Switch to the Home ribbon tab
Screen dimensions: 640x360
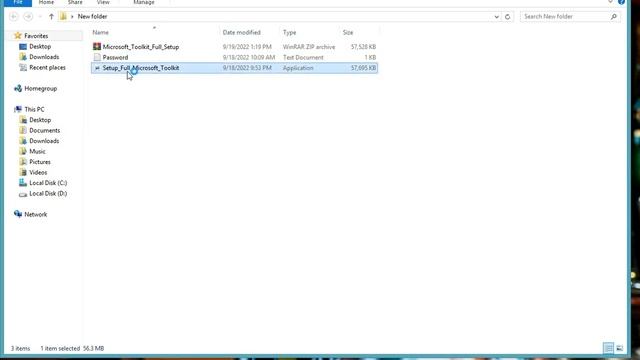(46, 2)
